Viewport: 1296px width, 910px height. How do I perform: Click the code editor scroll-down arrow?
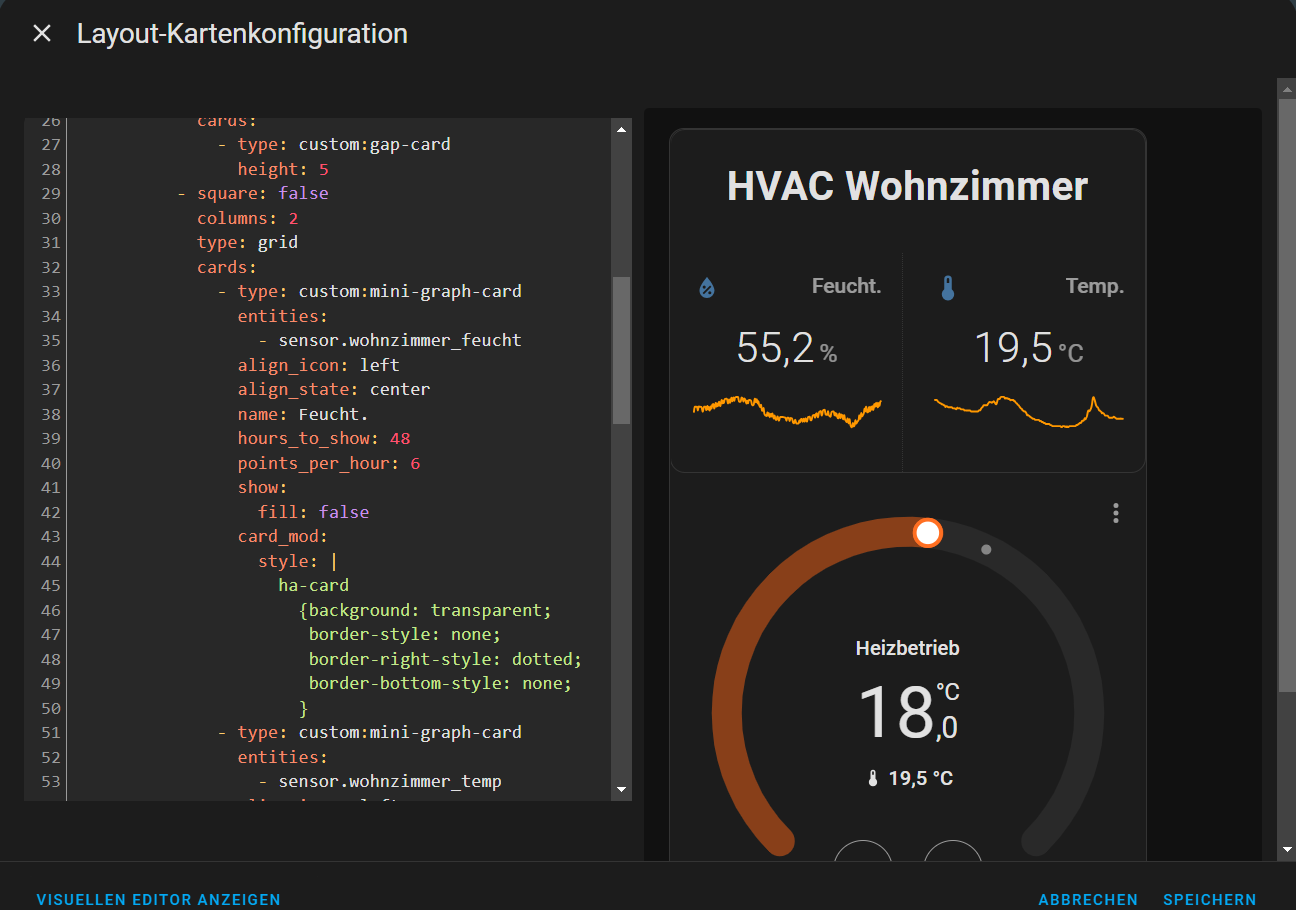(x=621, y=789)
